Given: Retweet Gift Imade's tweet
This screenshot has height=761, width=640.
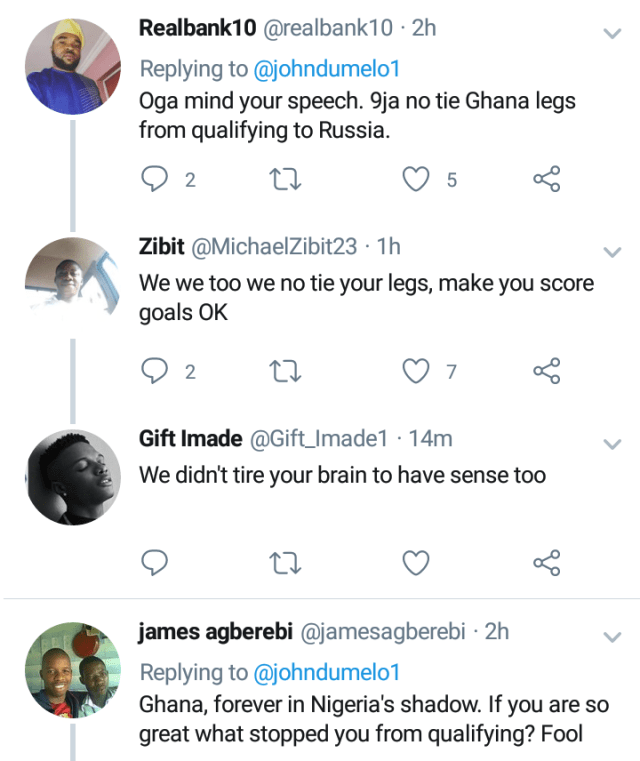Looking at the screenshot, I should pyautogui.click(x=285, y=563).
